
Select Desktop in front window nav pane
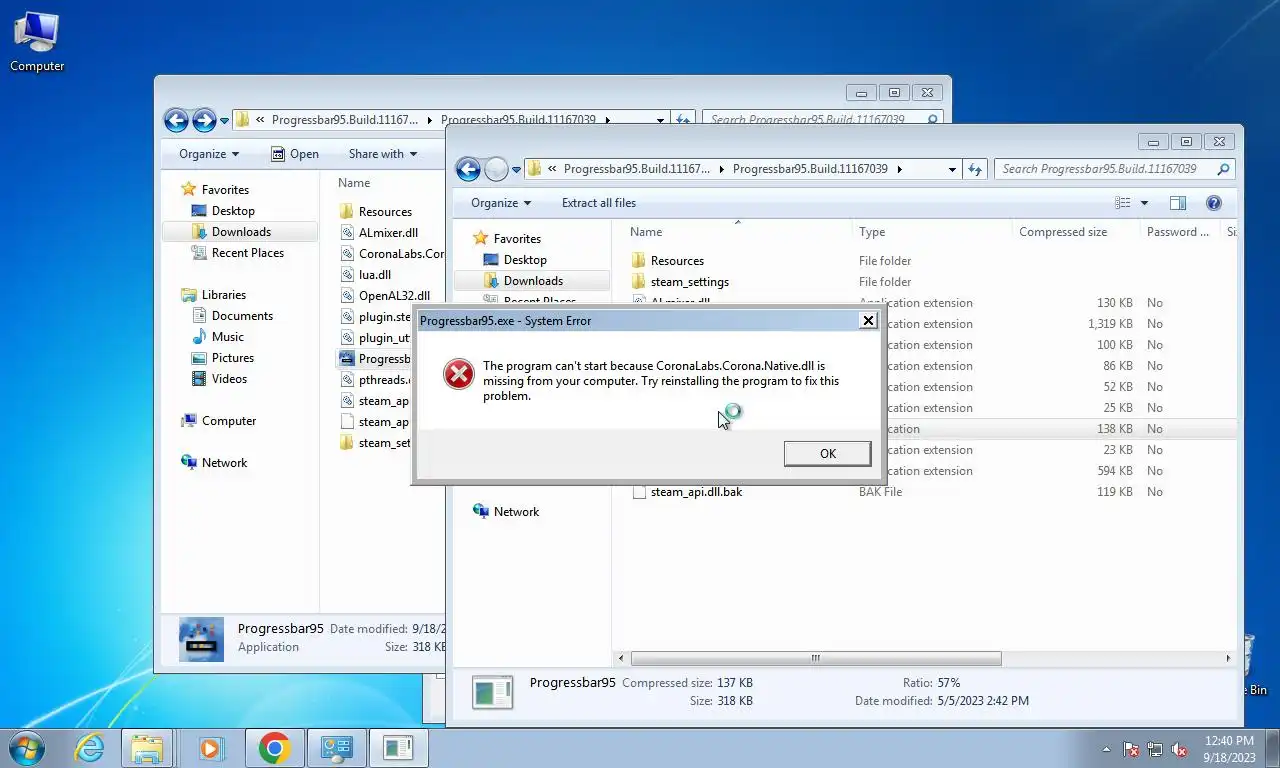coord(525,260)
